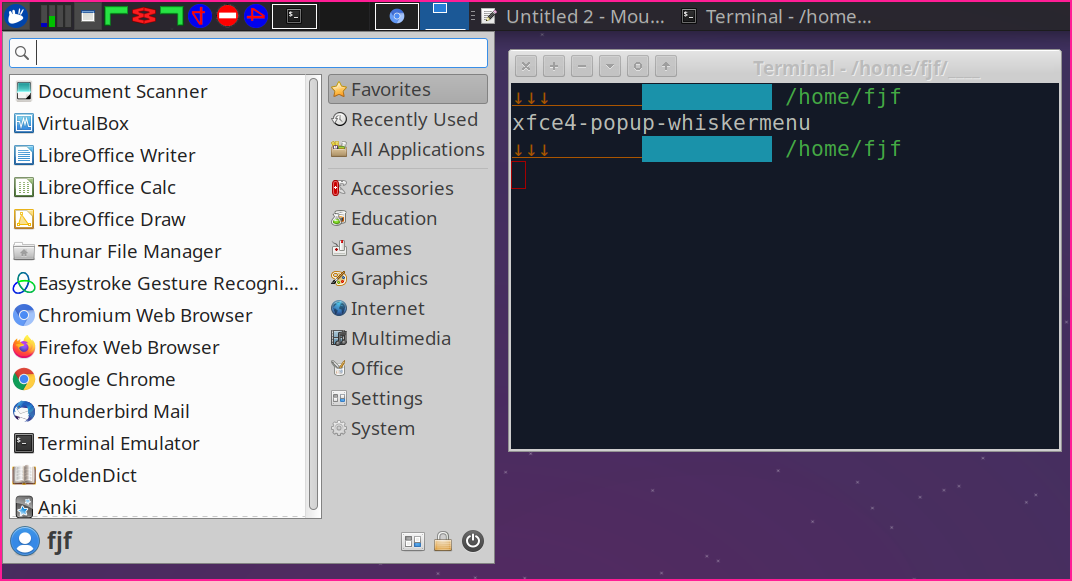Open Google Chrome from favorites
Image resolution: width=1072 pixels, height=581 pixels.
point(159,380)
